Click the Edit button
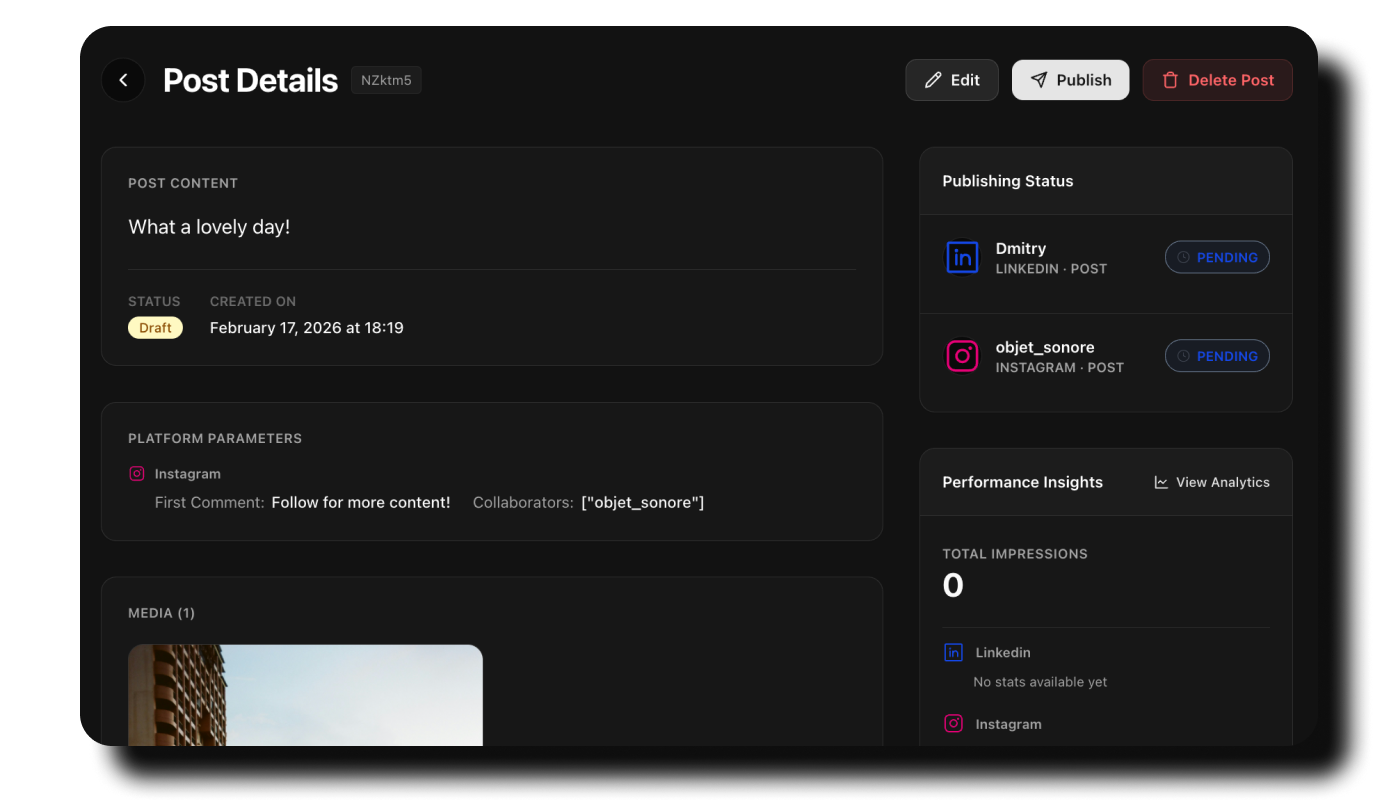This screenshot has height=800, width=1400. click(x=951, y=80)
